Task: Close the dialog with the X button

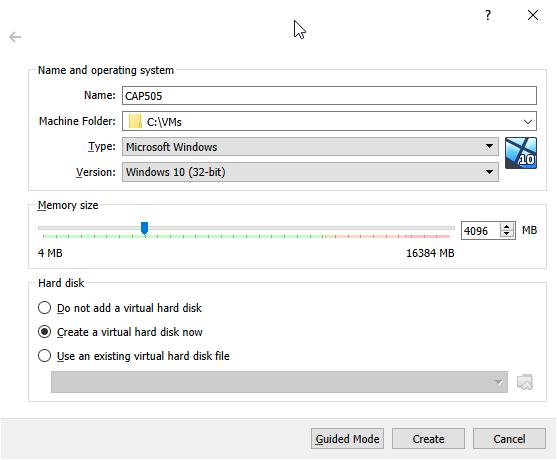Action: [533, 15]
